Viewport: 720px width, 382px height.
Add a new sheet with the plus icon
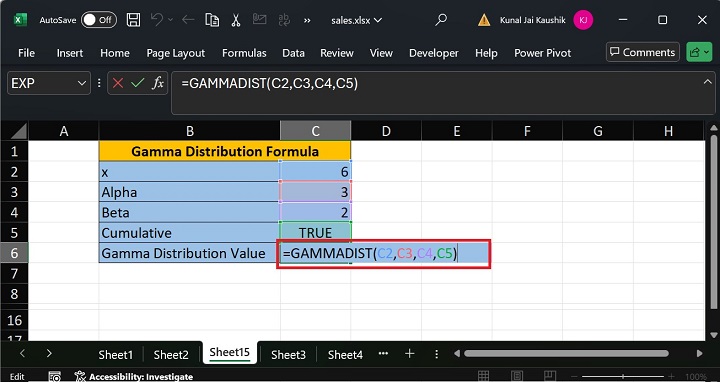click(410, 354)
